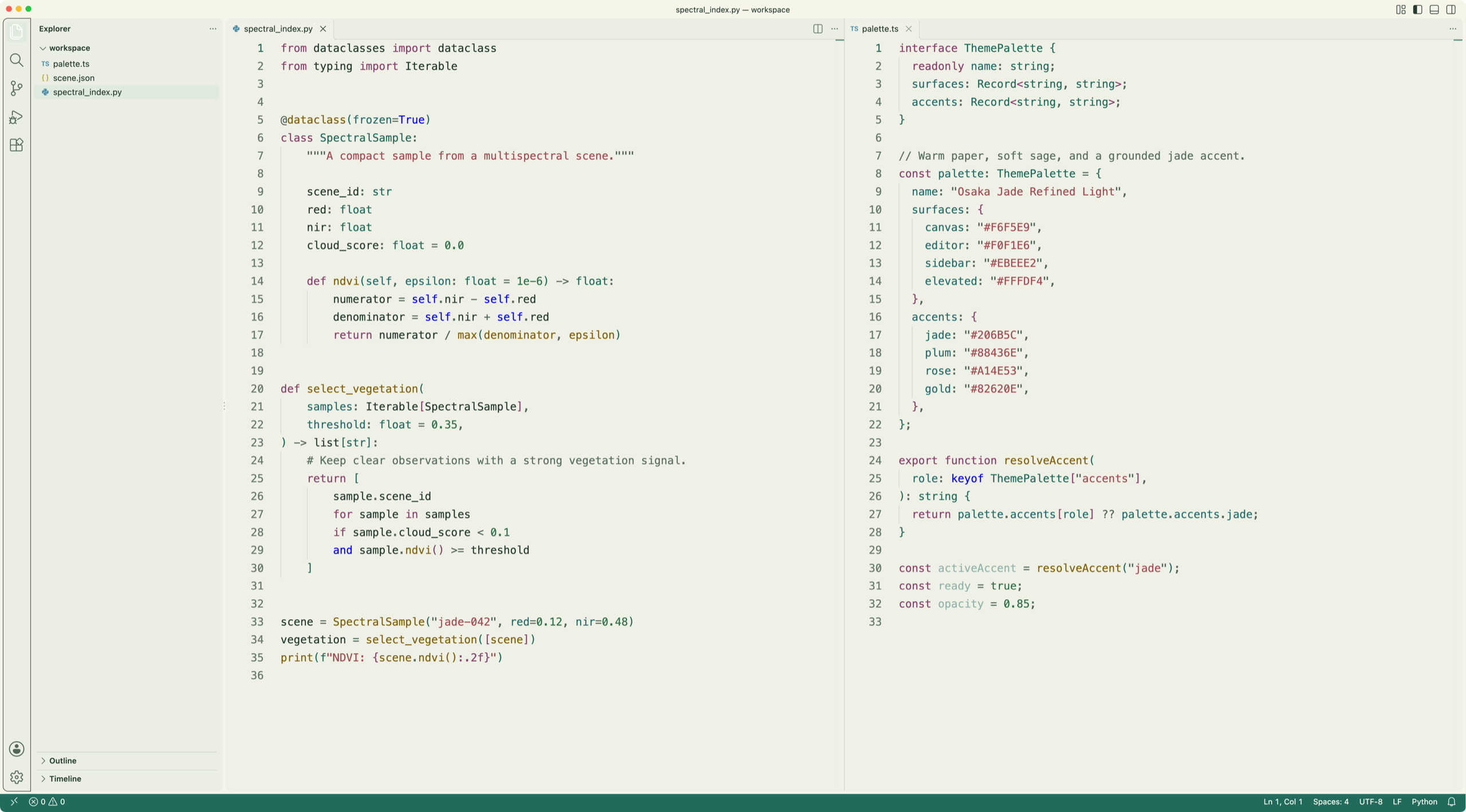Click line number 20 in spectral_index.py gutter
This screenshot has width=1466, height=812.
click(257, 389)
